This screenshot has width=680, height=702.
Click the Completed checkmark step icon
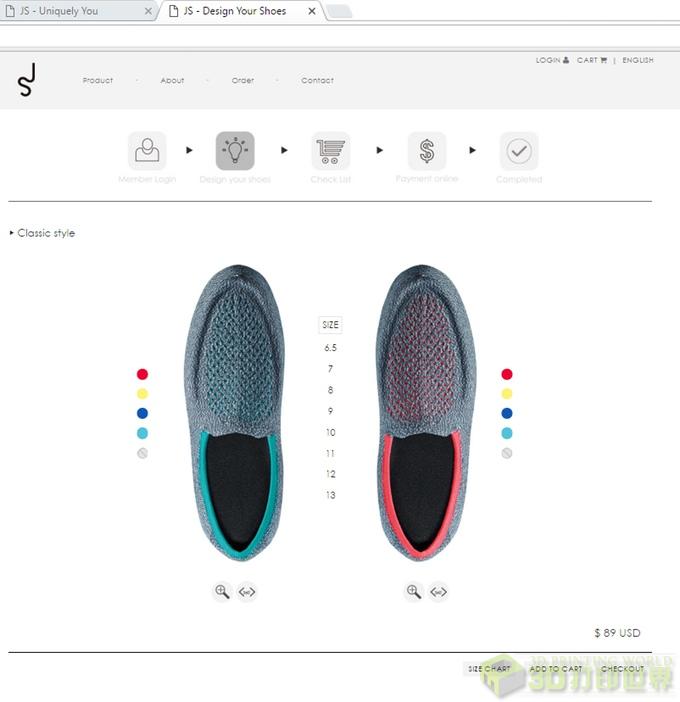click(x=519, y=151)
